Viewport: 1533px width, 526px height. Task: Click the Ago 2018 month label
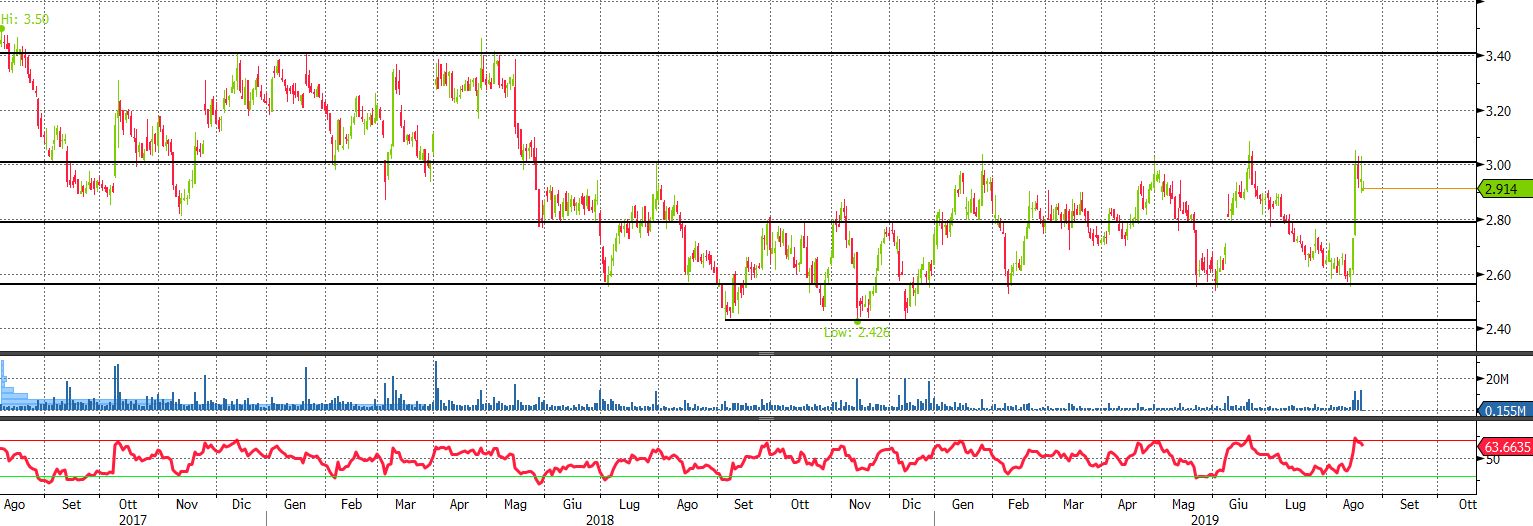687,505
